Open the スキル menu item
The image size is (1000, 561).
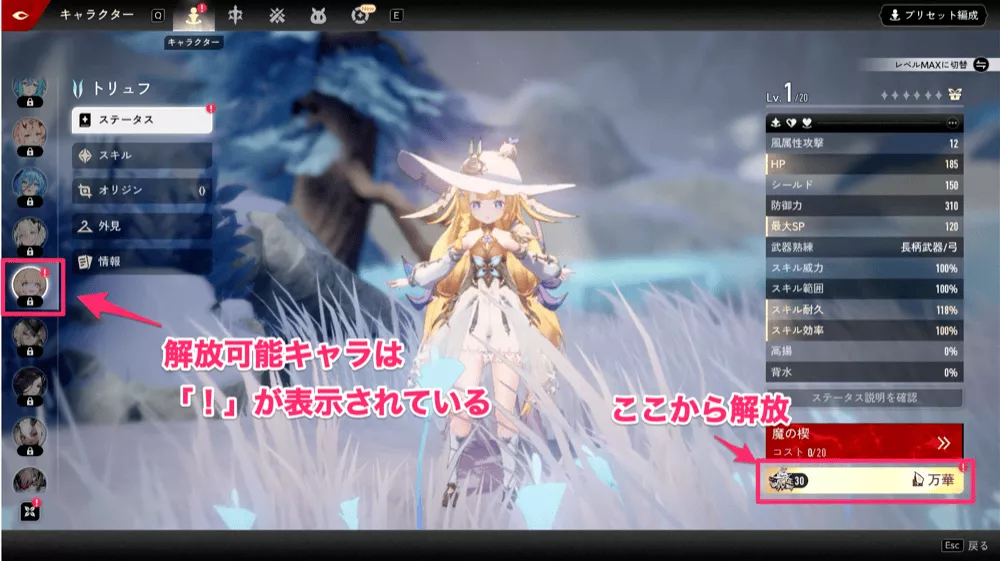(x=142, y=155)
